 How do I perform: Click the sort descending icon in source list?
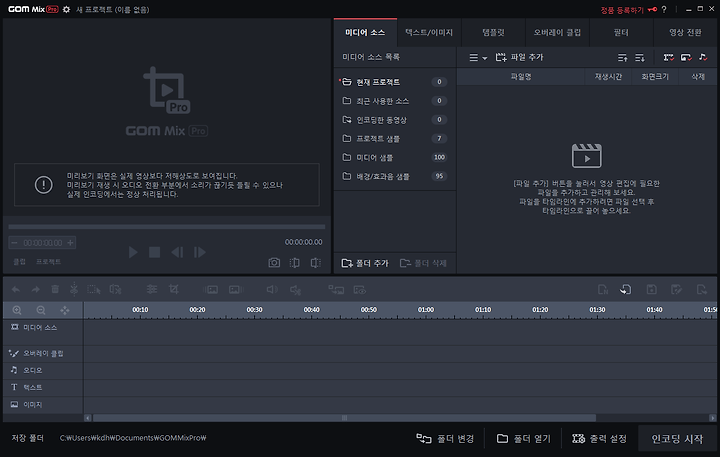[640, 57]
